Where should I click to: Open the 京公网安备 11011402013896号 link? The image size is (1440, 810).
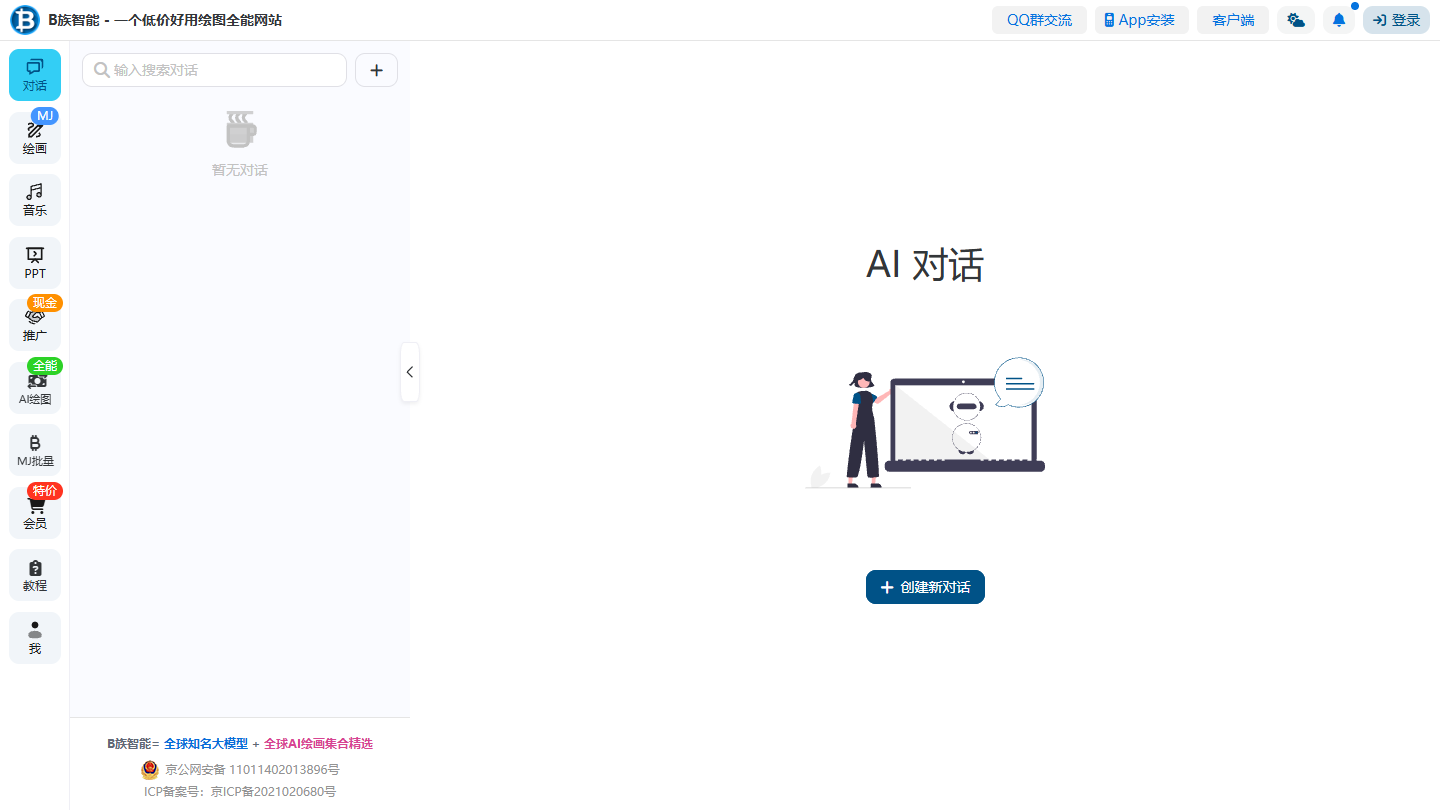click(252, 770)
